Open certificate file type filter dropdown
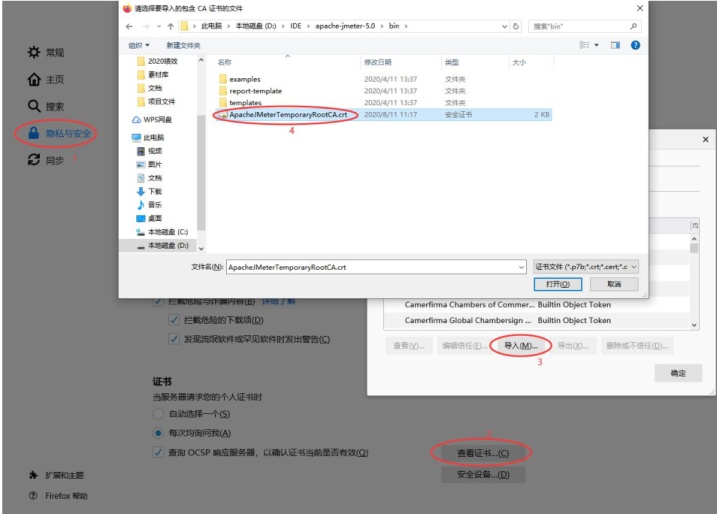The image size is (720, 517). point(585,267)
